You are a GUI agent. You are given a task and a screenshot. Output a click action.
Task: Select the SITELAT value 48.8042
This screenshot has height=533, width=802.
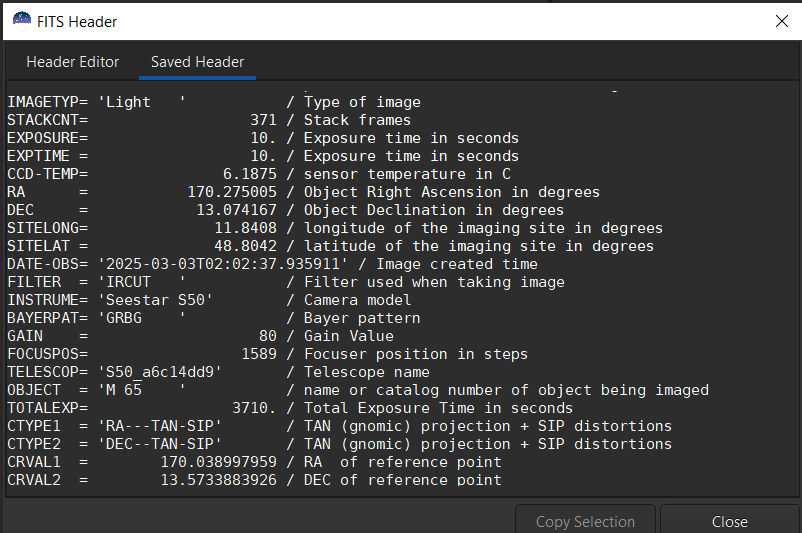pyautogui.click(x=246, y=246)
